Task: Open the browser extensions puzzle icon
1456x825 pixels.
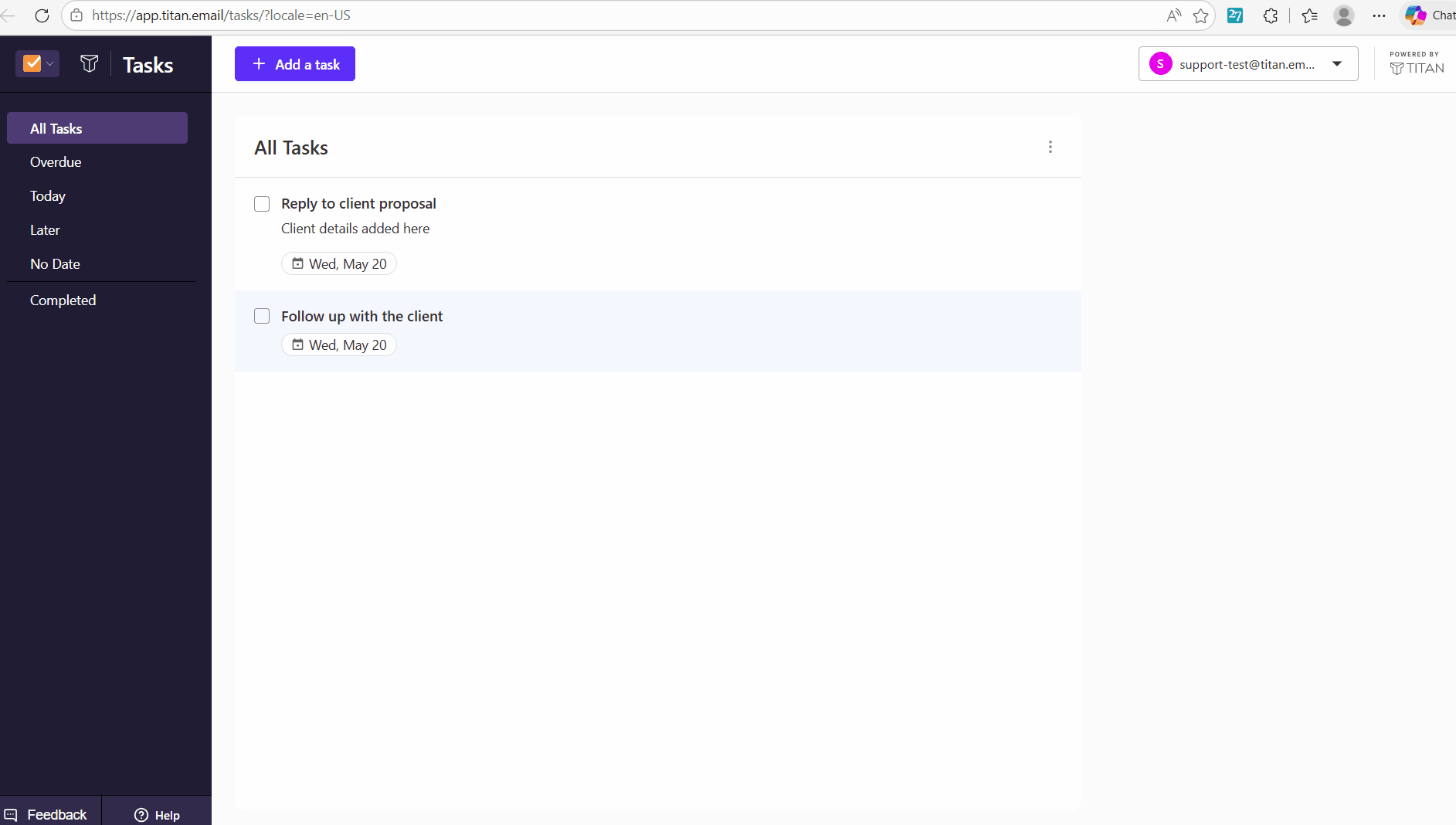Action: 1271,15
